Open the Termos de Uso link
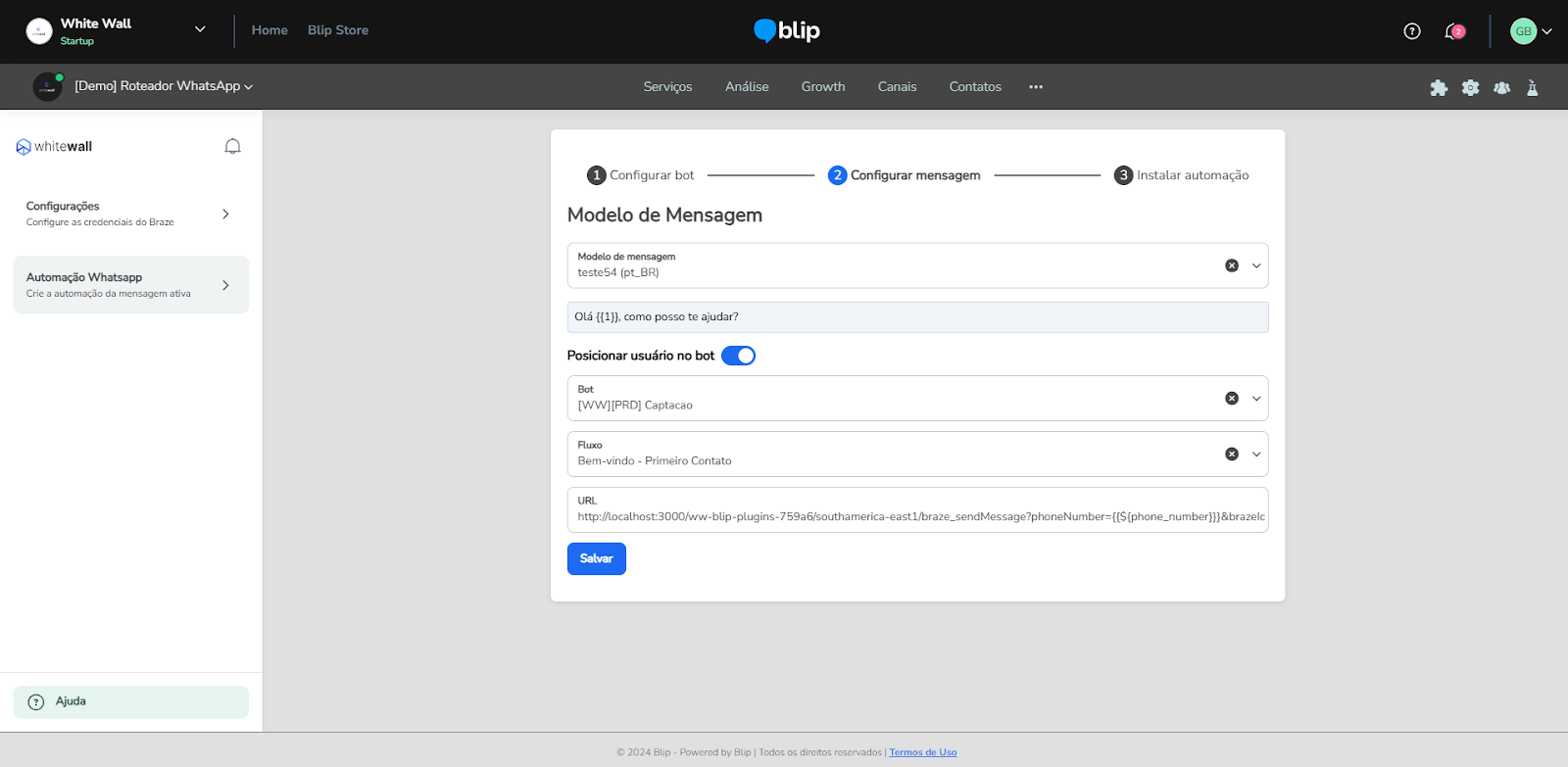Image resolution: width=1568 pixels, height=767 pixels. click(923, 752)
